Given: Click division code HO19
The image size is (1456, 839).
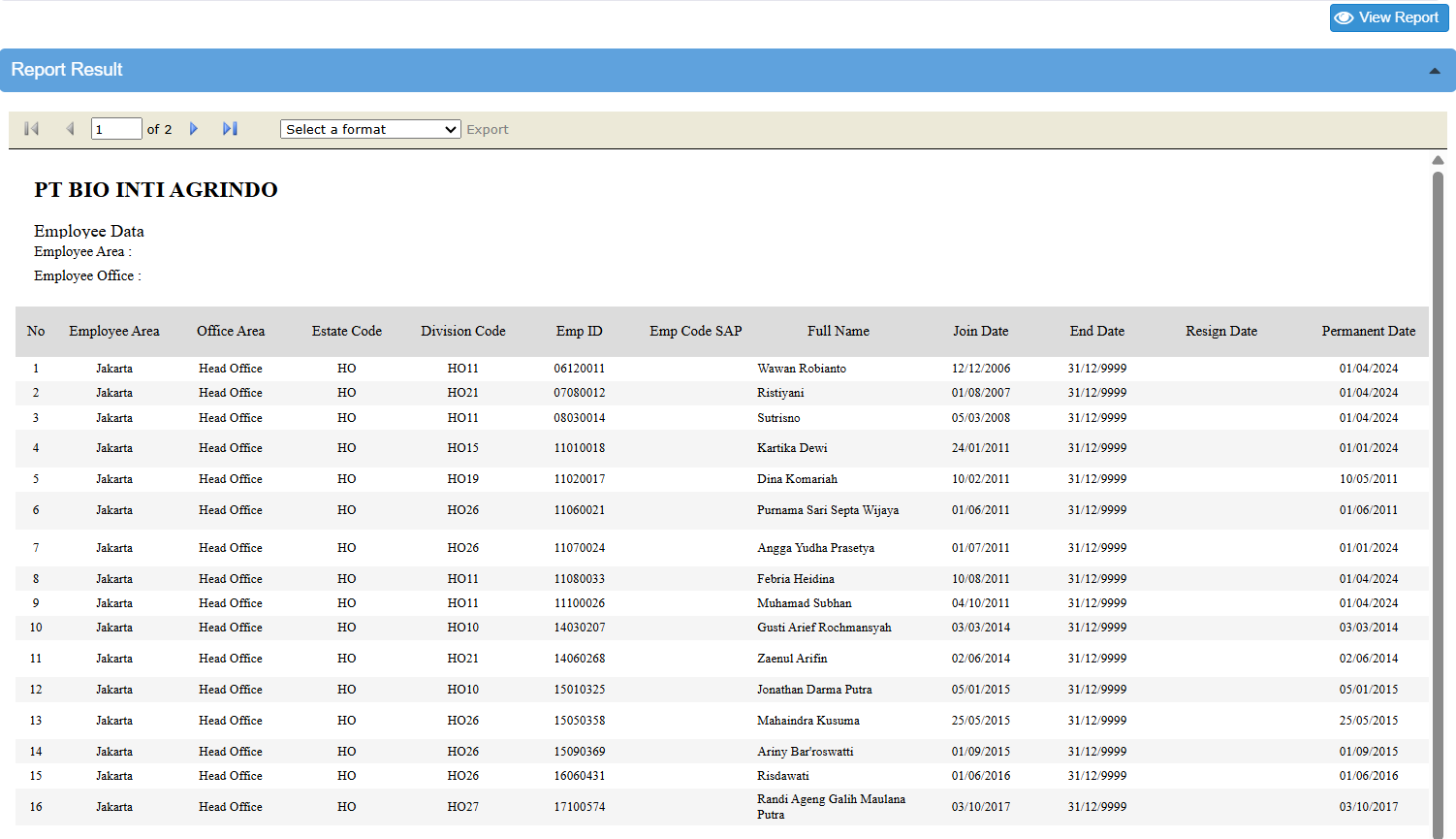Looking at the screenshot, I should 463,479.
